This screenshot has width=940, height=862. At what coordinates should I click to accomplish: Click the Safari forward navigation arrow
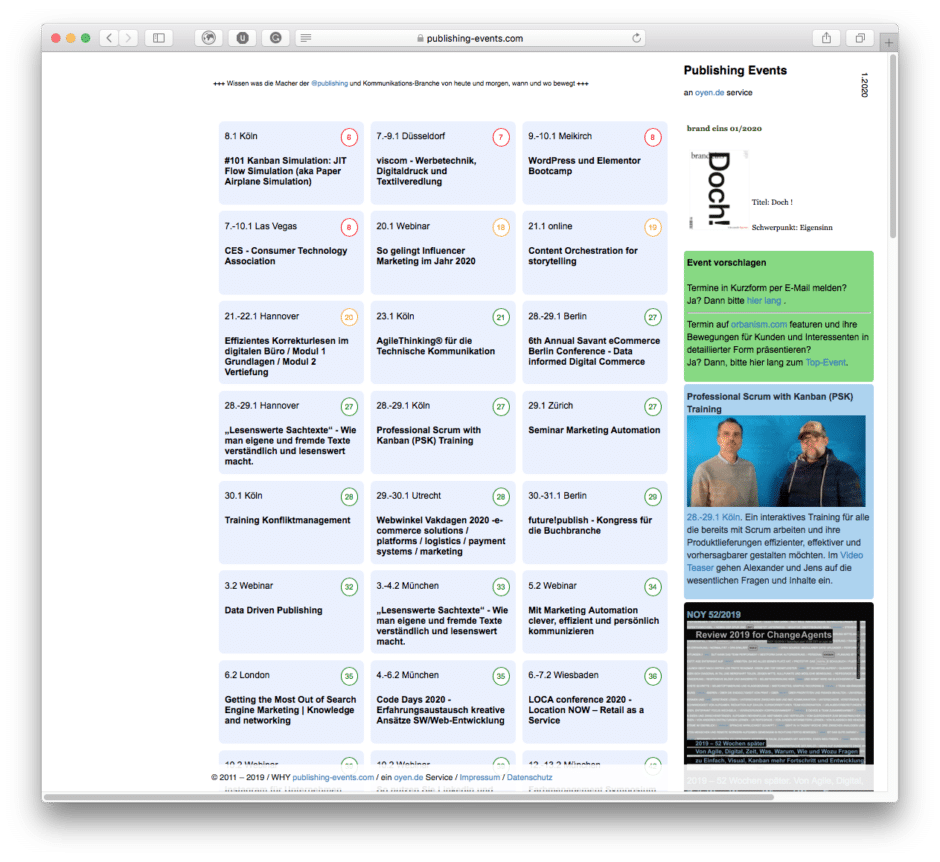[129, 38]
